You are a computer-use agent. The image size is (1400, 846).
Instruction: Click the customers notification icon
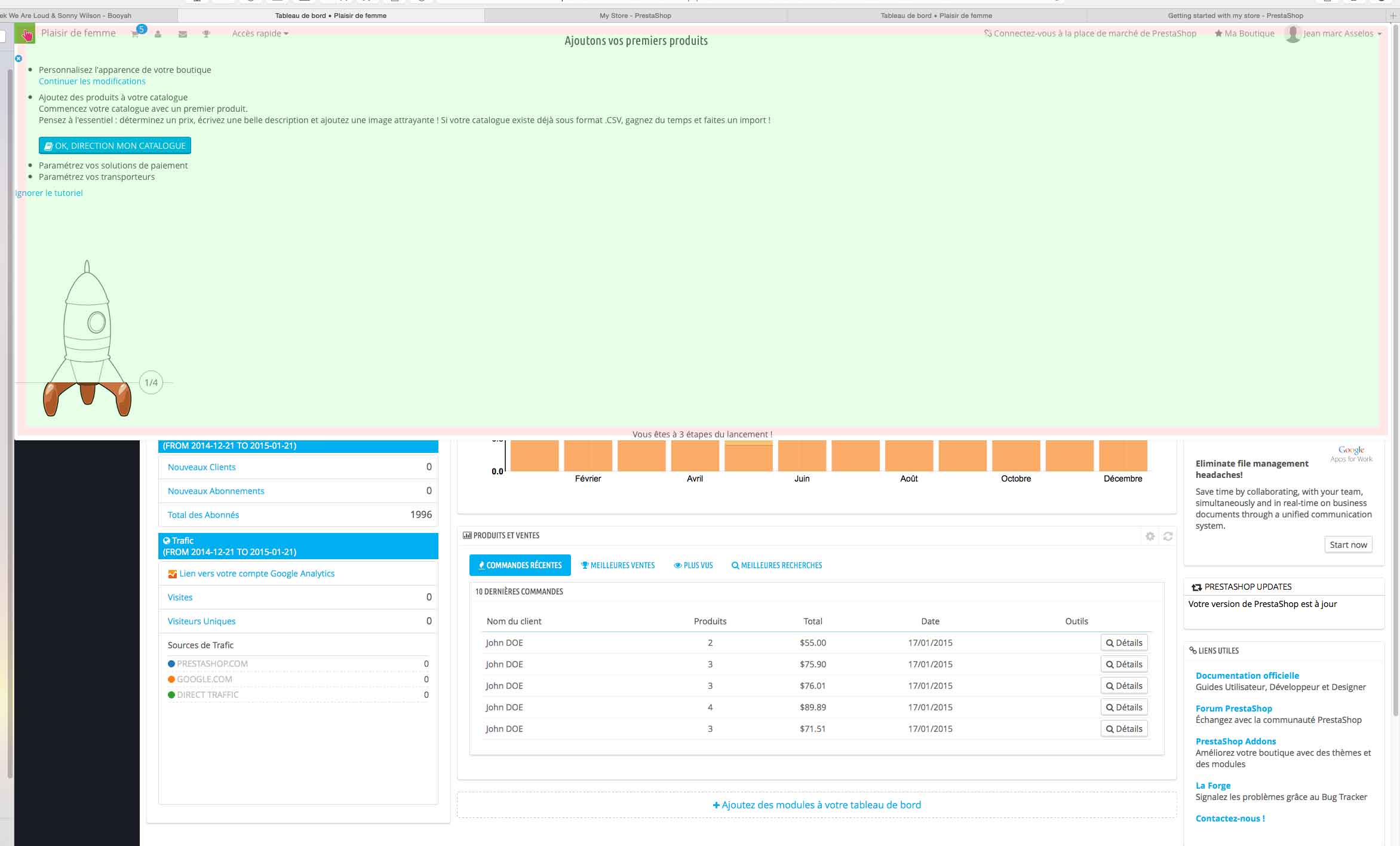click(158, 34)
